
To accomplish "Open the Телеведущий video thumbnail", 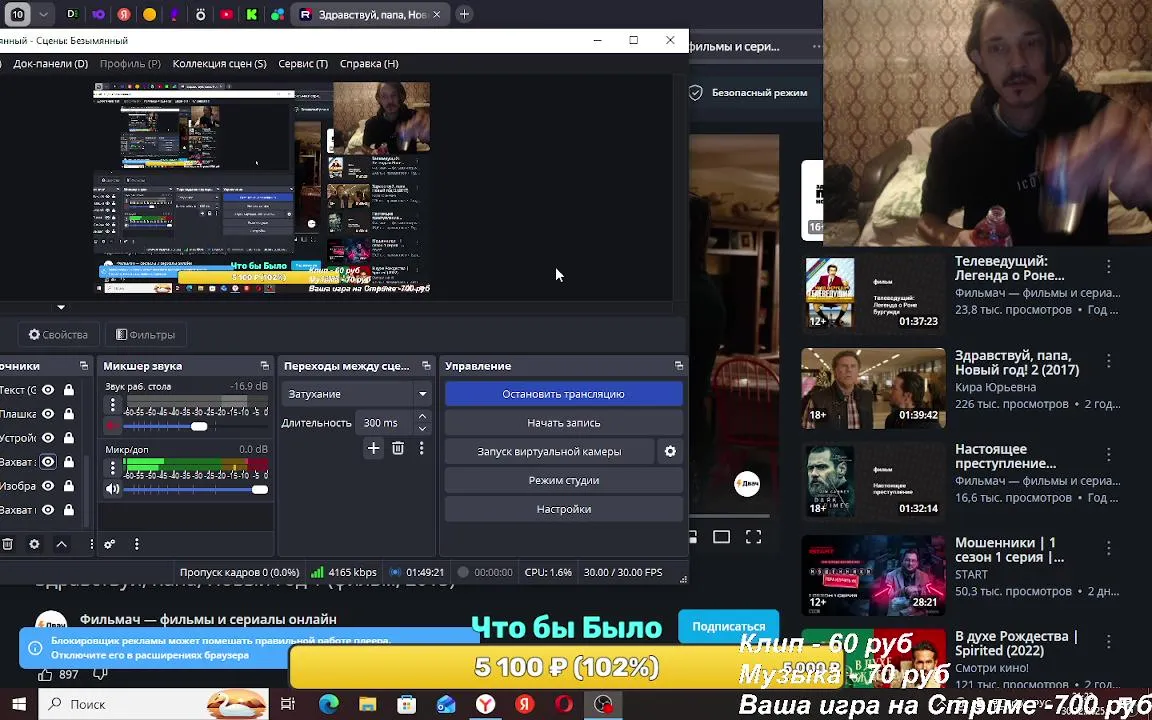I will click(x=874, y=294).
